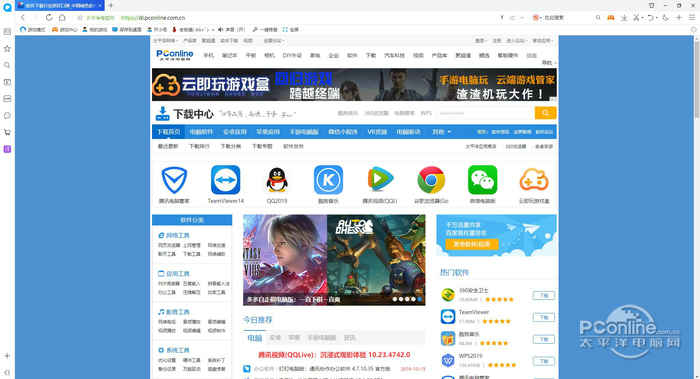Open the search icon in the left sidebar
The image size is (700, 379).
click(7, 65)
